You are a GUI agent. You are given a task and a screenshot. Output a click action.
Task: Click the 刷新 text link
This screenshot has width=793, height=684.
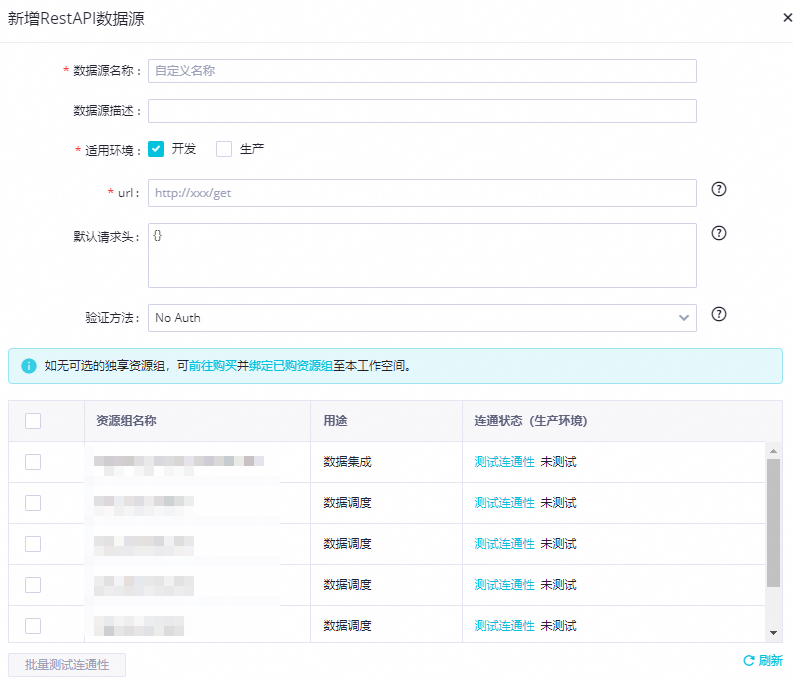[770, 660]
